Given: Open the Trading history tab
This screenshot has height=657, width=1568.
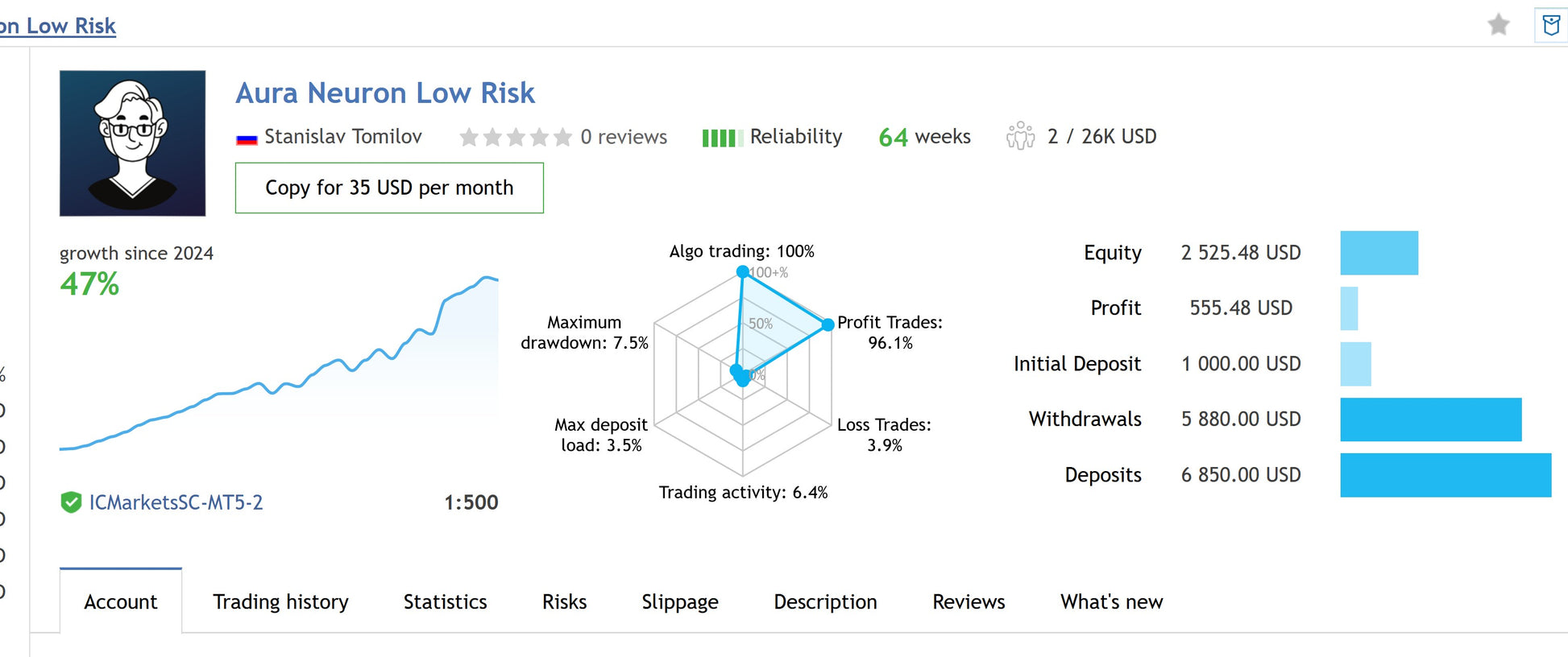Looking at the screenshot, I should [x=280, y=601].
